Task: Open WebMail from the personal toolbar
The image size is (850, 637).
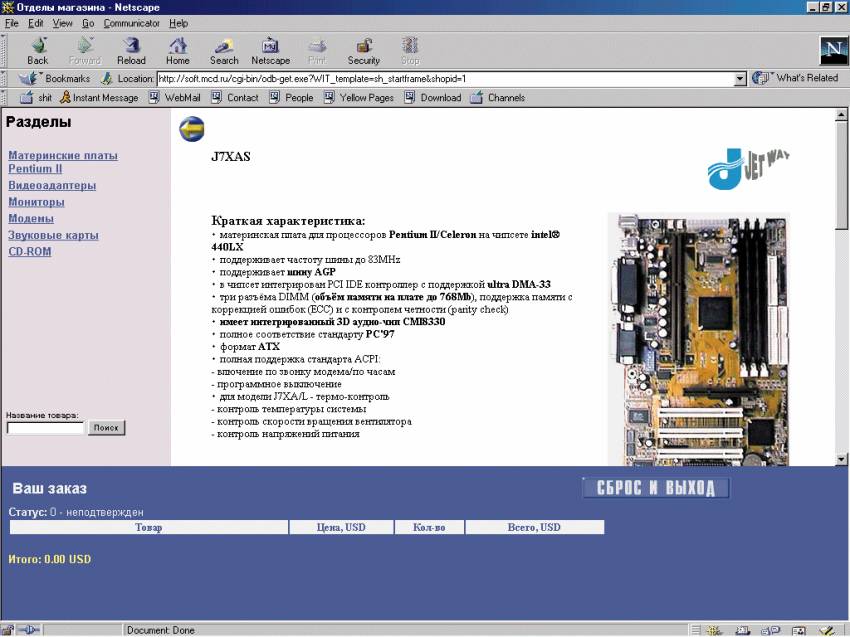Action: pyautogui.click(x=175, y=98)
